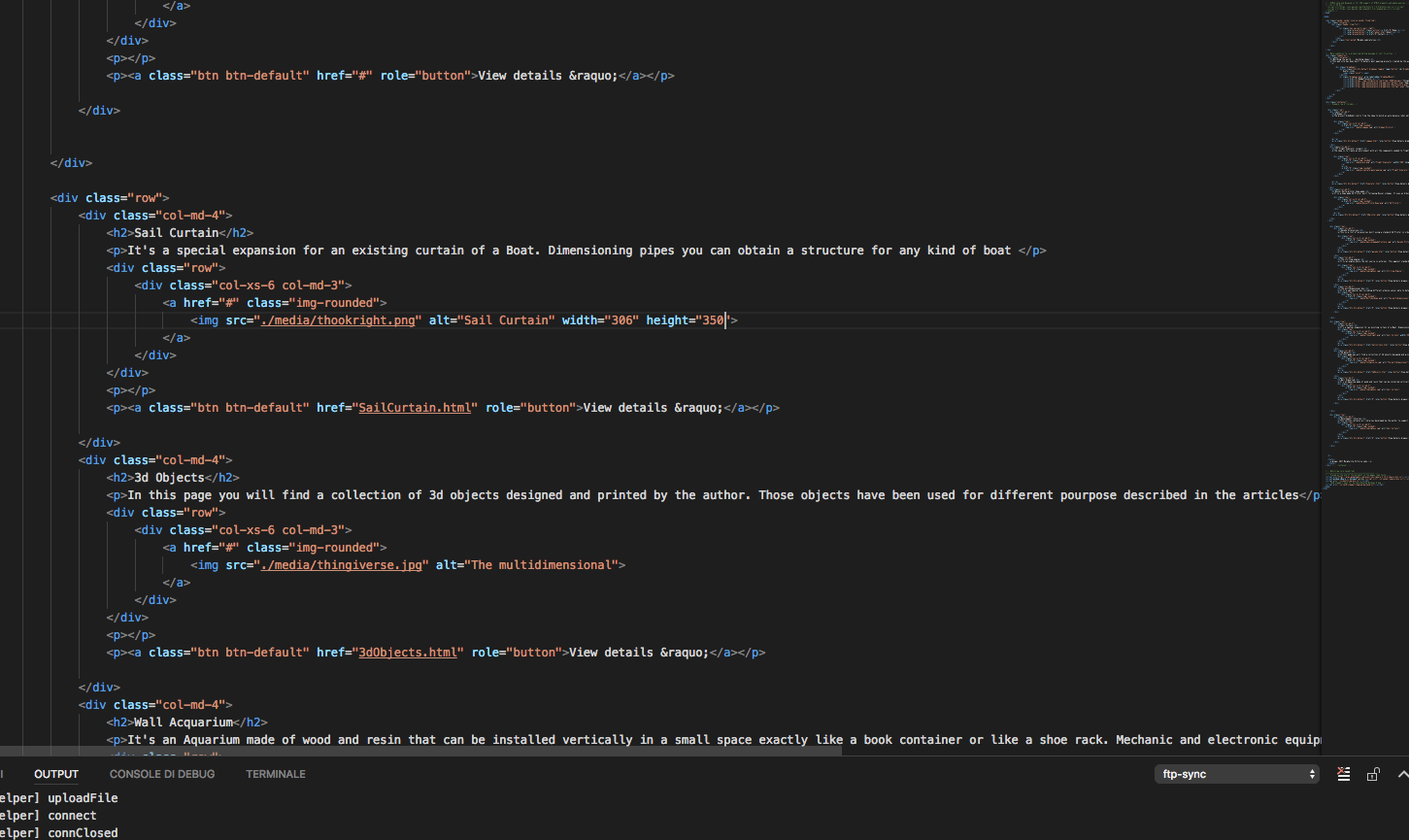Maximize panel with the chevron-up icon
Screen dimensions: 1409x840
click(x=1402, y=774)
